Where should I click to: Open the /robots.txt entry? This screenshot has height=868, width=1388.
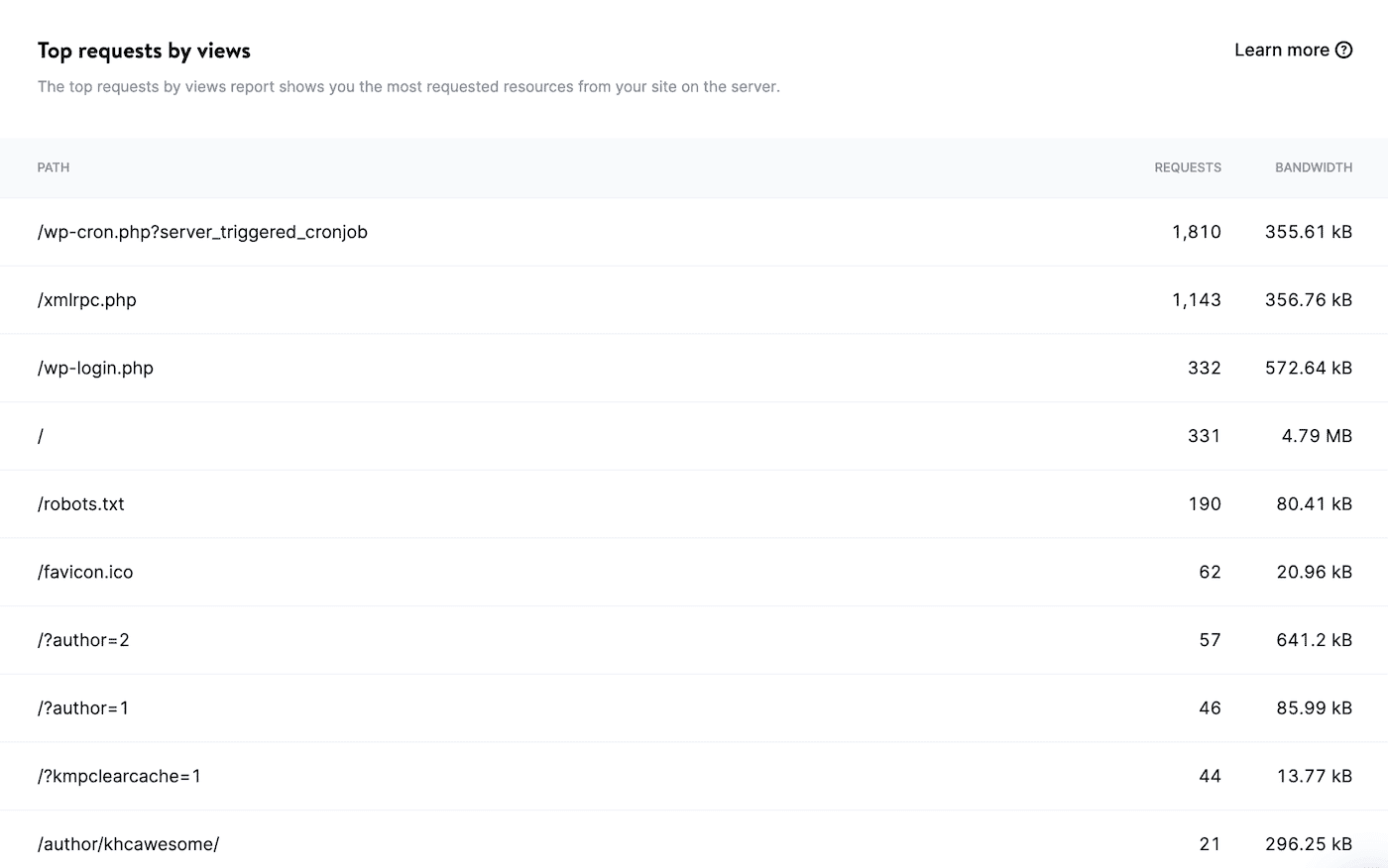80,503
